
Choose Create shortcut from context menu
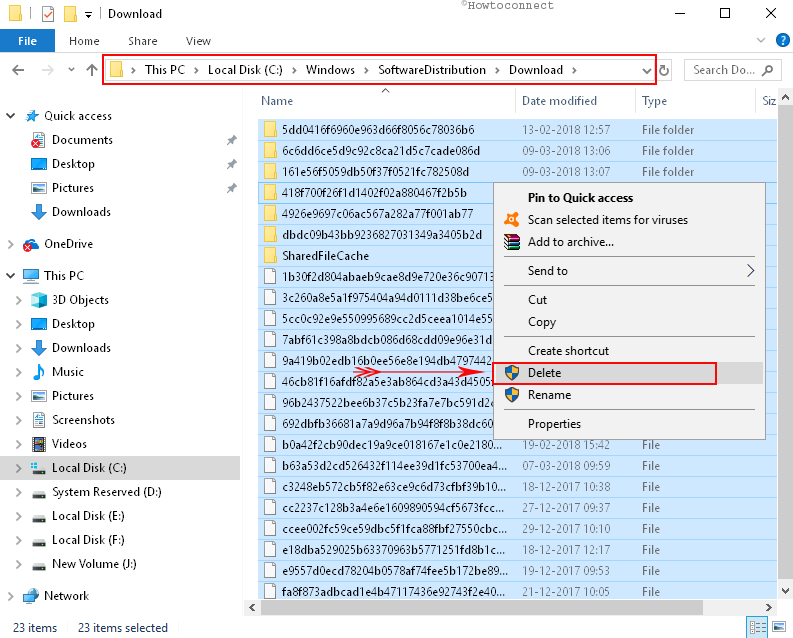pos(568,351)
